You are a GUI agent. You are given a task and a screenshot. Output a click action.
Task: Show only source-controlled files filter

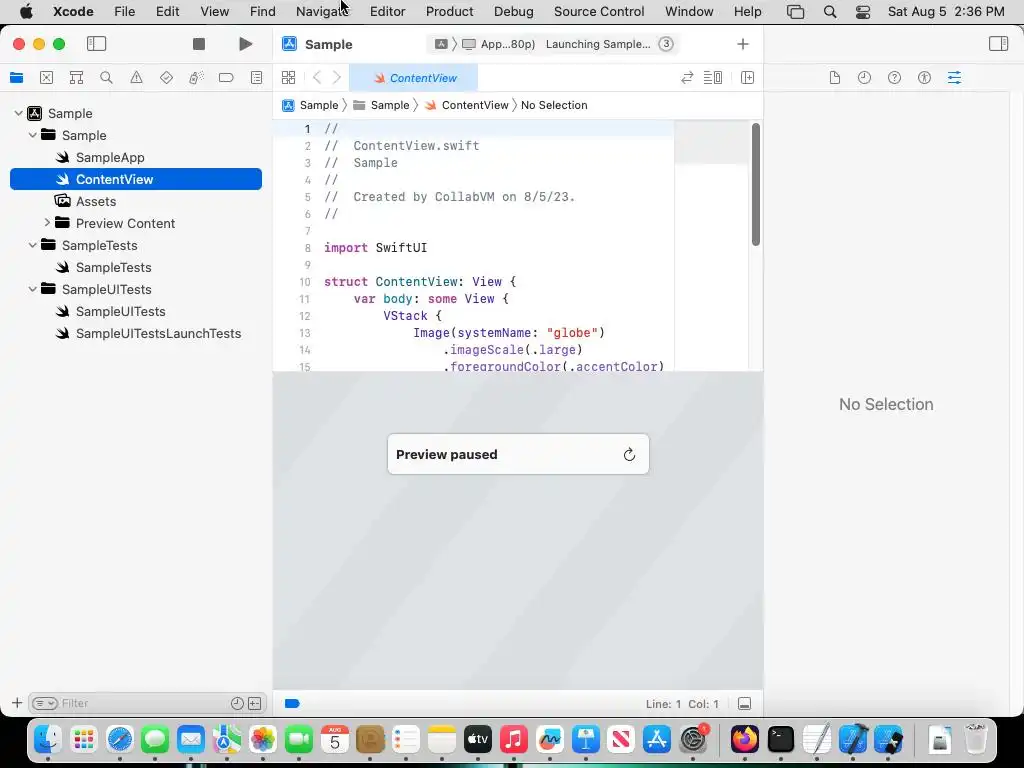click(255, 703)
